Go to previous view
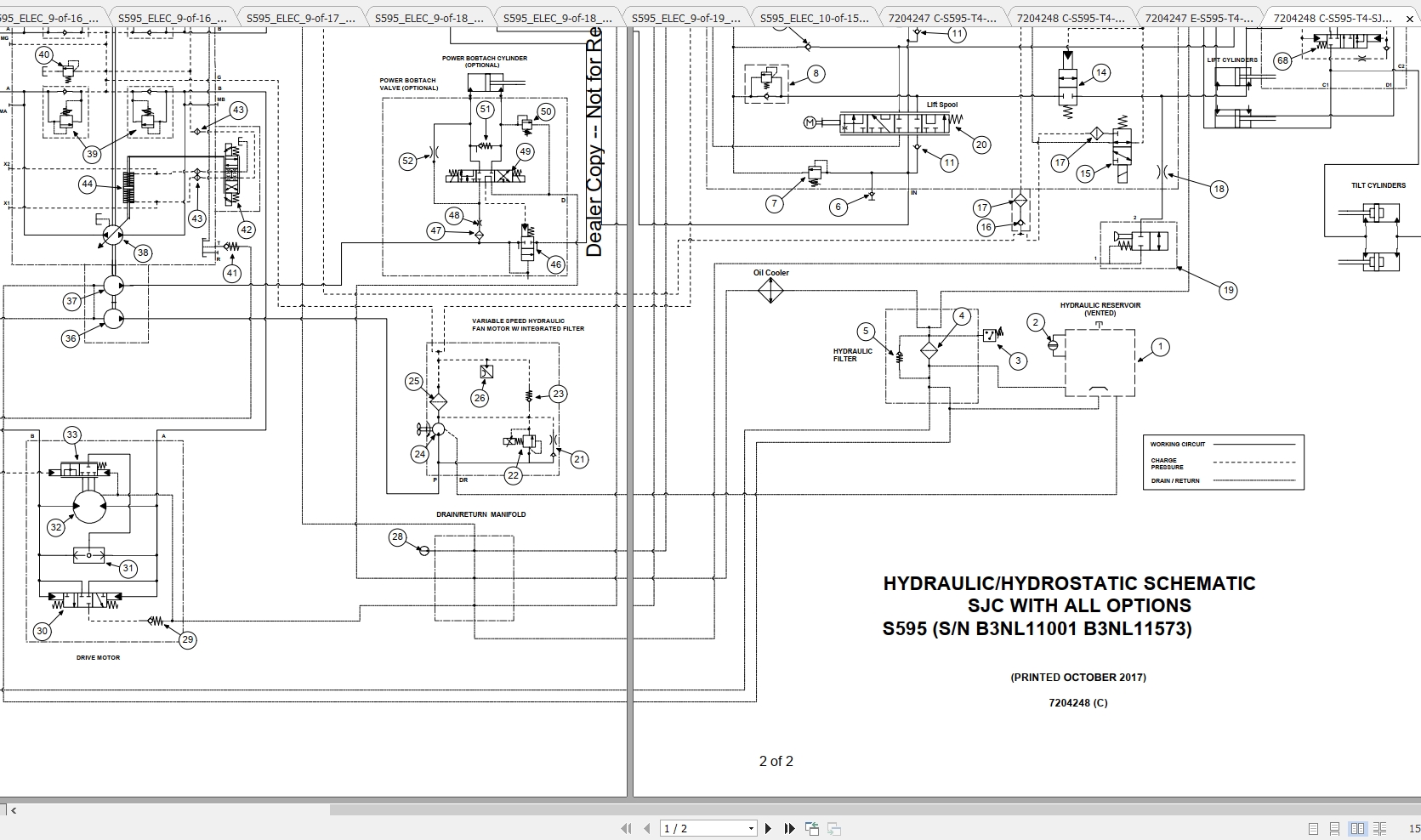Screen dimensions: 1421x840 (x=810, y=827)
